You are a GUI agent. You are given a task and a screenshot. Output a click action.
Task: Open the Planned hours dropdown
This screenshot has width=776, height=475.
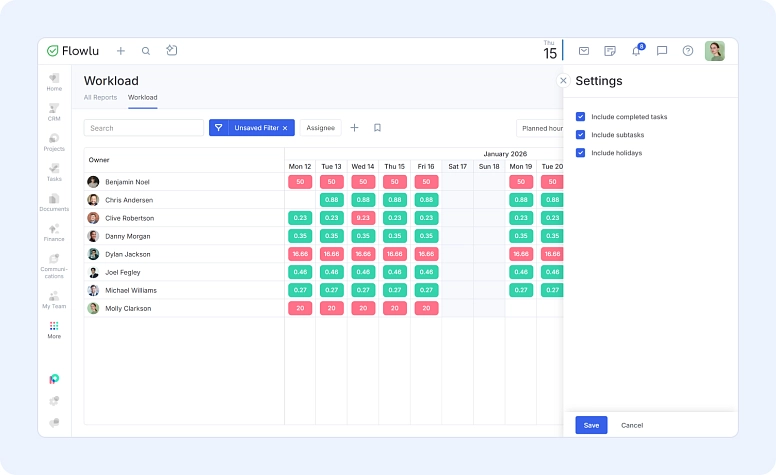540,128
